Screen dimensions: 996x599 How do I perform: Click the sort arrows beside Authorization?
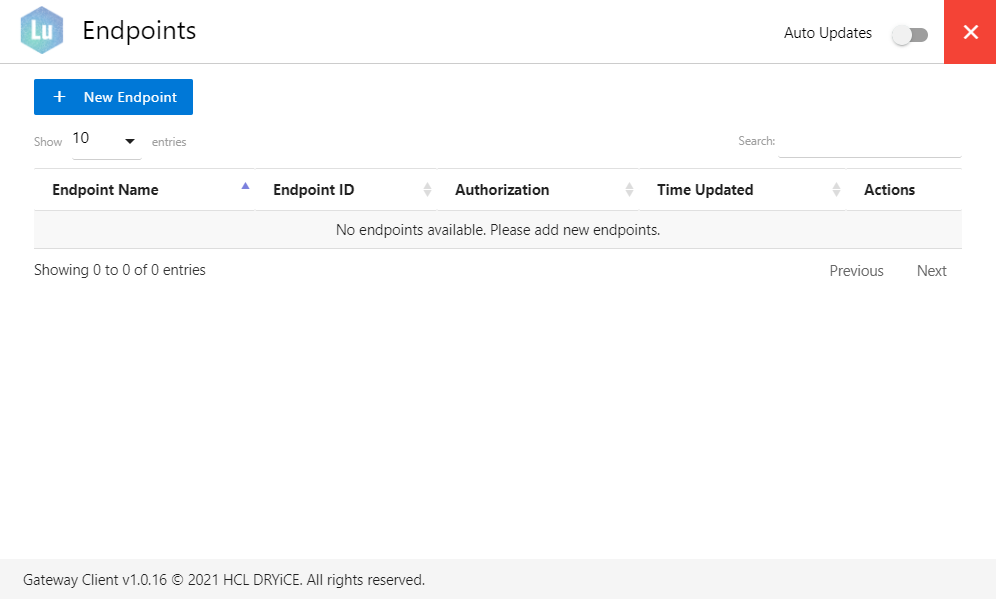click(629, 189)
